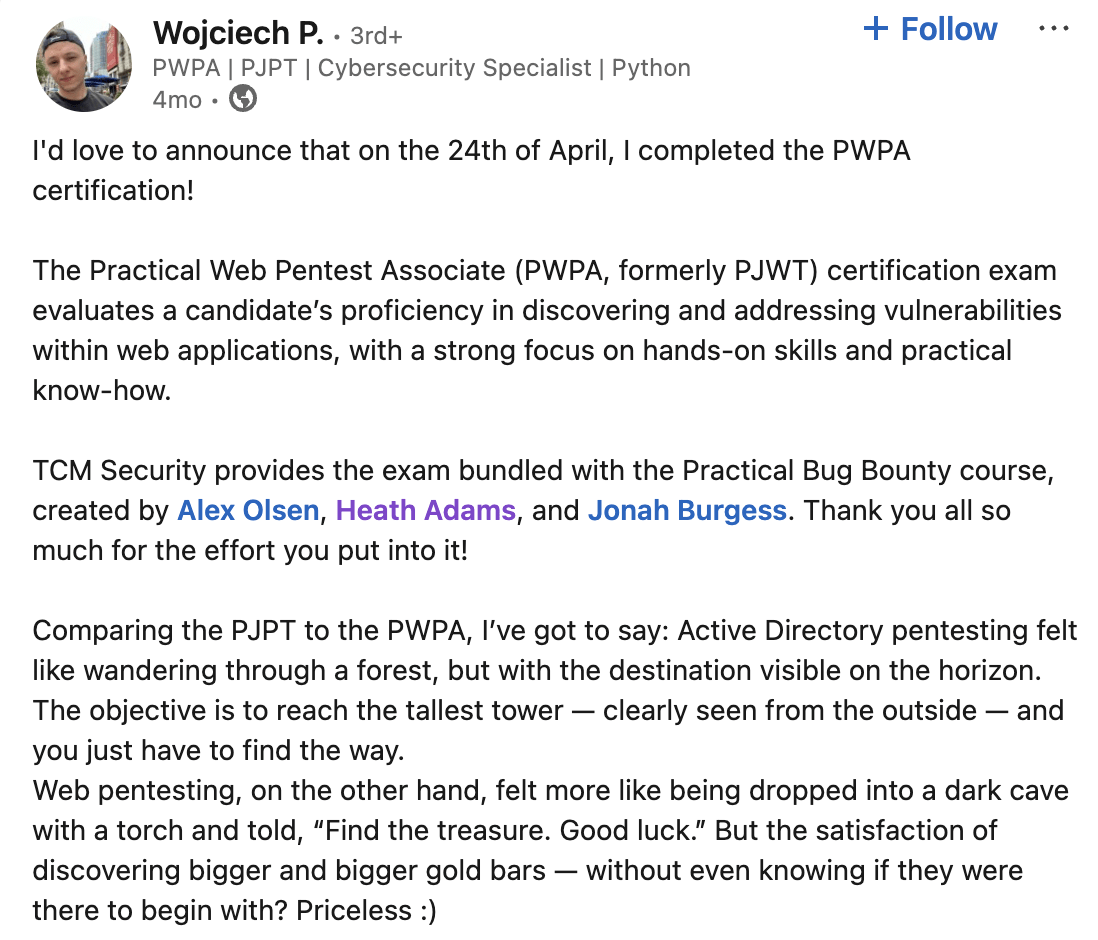Click the 3rd+ connection degree label
This screenshot has width=1098, height=940.
click(x=375, y=36)
